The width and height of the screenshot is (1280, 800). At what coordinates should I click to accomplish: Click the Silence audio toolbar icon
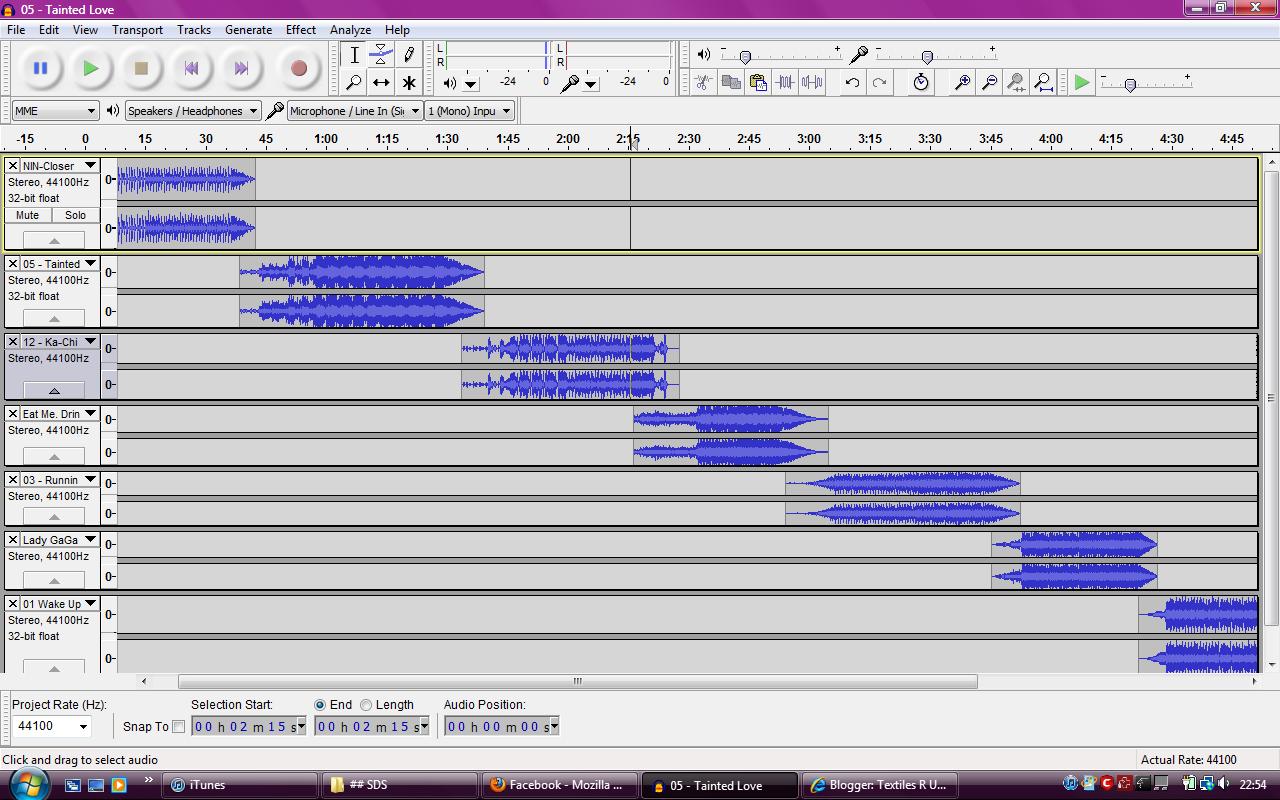[812, 82]
